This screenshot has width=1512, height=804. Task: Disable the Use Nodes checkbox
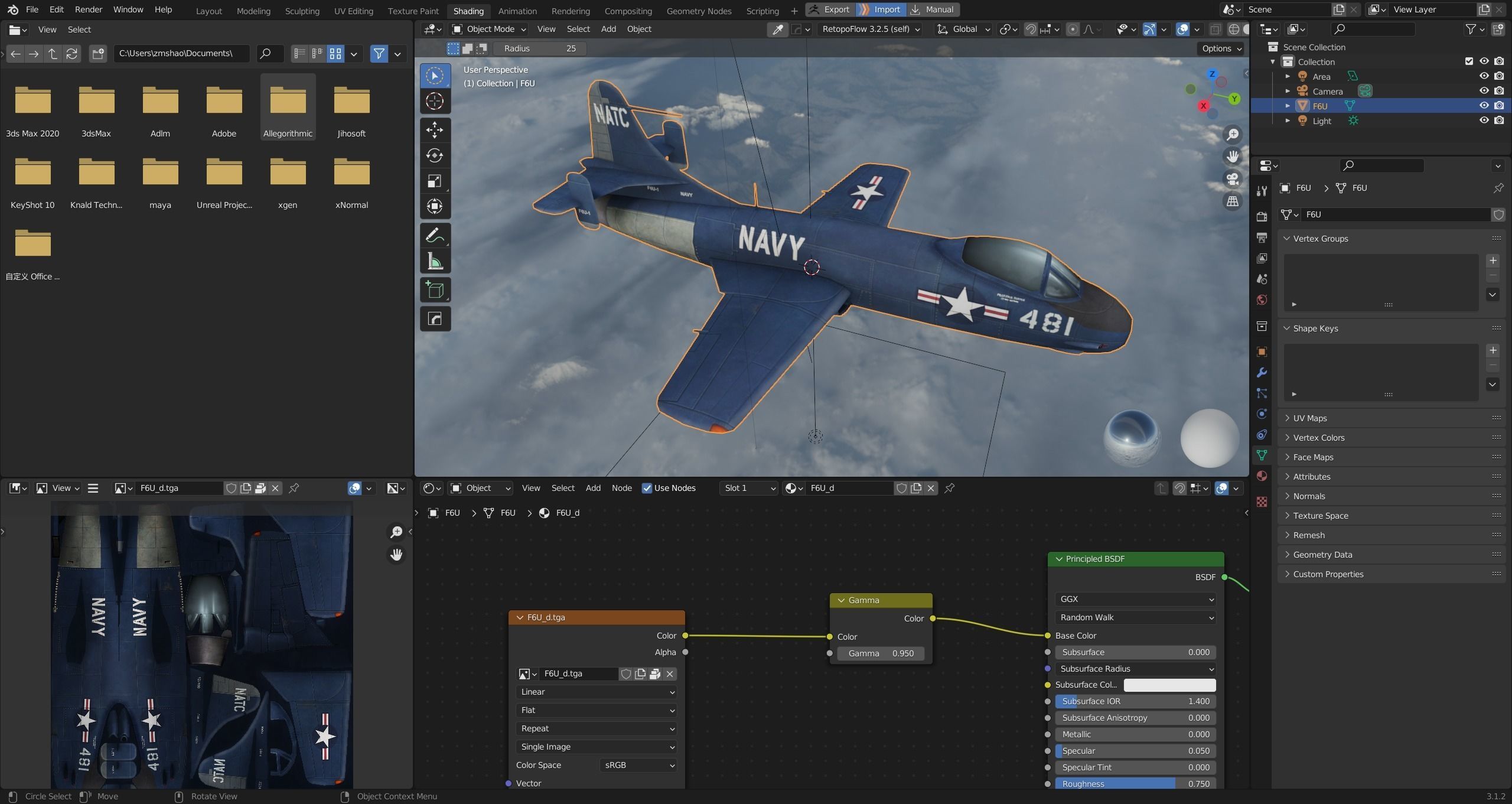click(647, 488)
